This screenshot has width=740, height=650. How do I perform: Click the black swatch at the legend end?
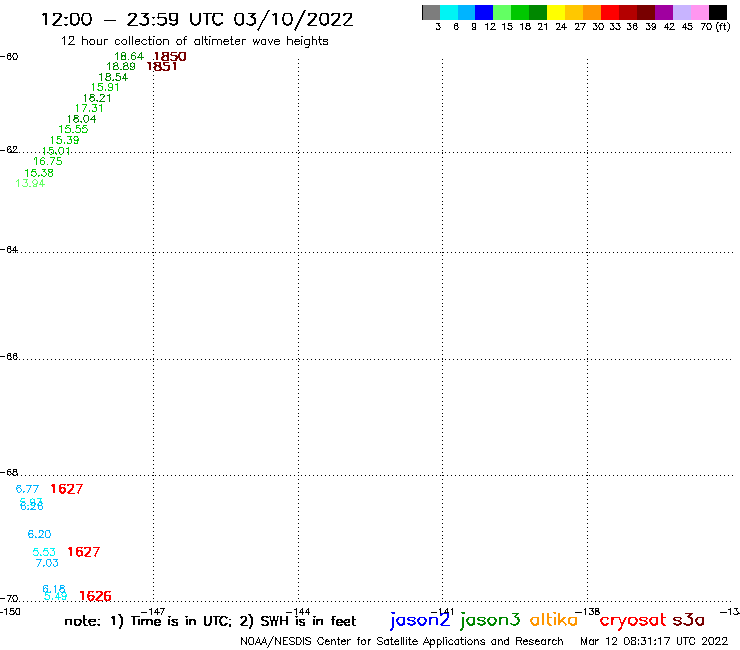718,12
